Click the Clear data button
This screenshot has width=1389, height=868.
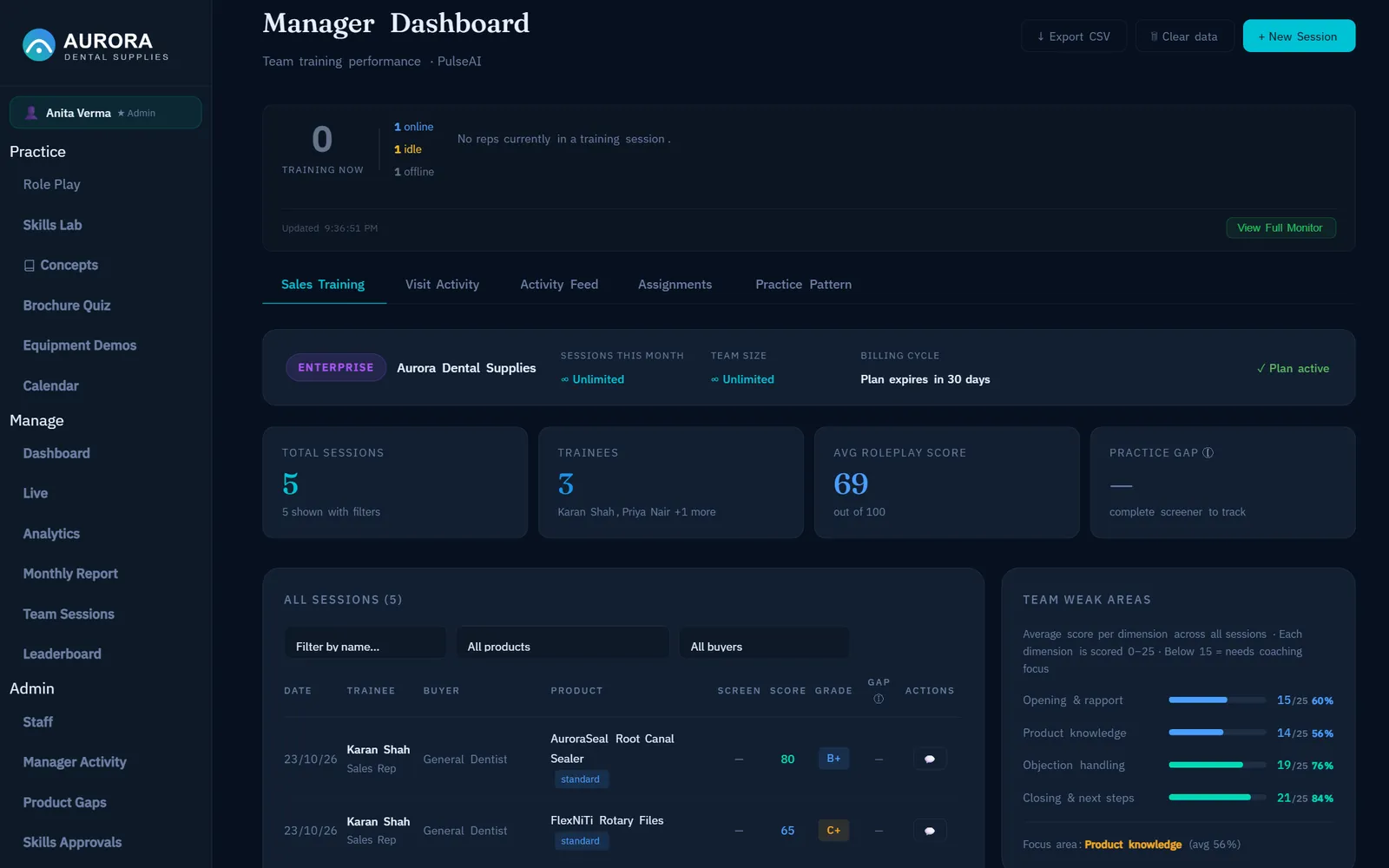(1184, 36)
